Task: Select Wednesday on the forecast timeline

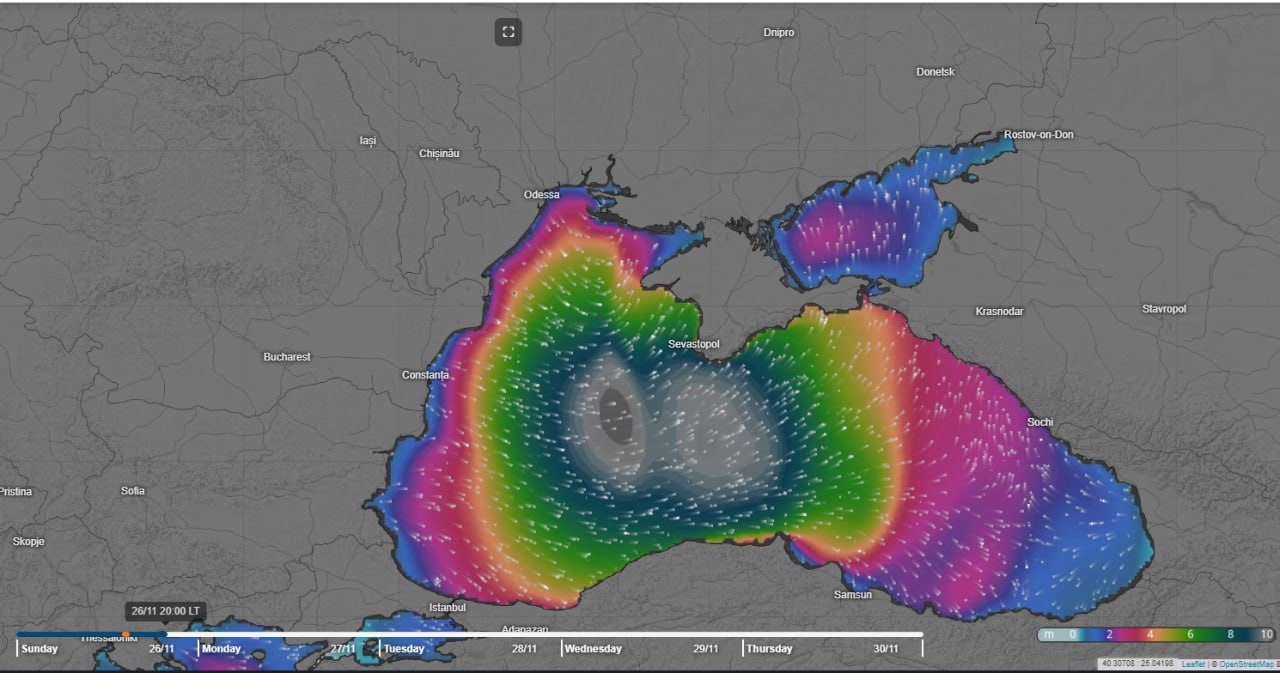Action: 593,649
